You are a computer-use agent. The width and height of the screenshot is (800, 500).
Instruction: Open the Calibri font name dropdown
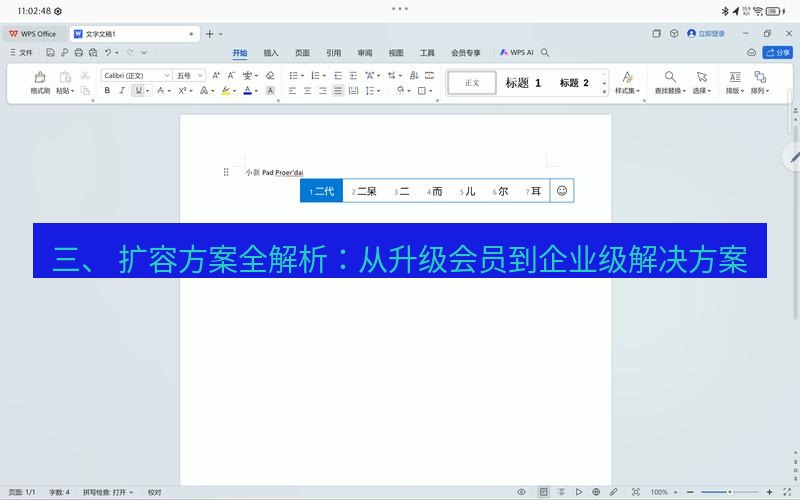point(167,76)
